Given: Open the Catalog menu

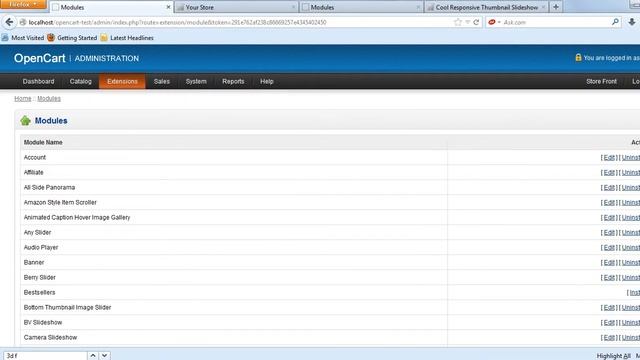Looking at the screenshot, I should click(x=80, y=81).
